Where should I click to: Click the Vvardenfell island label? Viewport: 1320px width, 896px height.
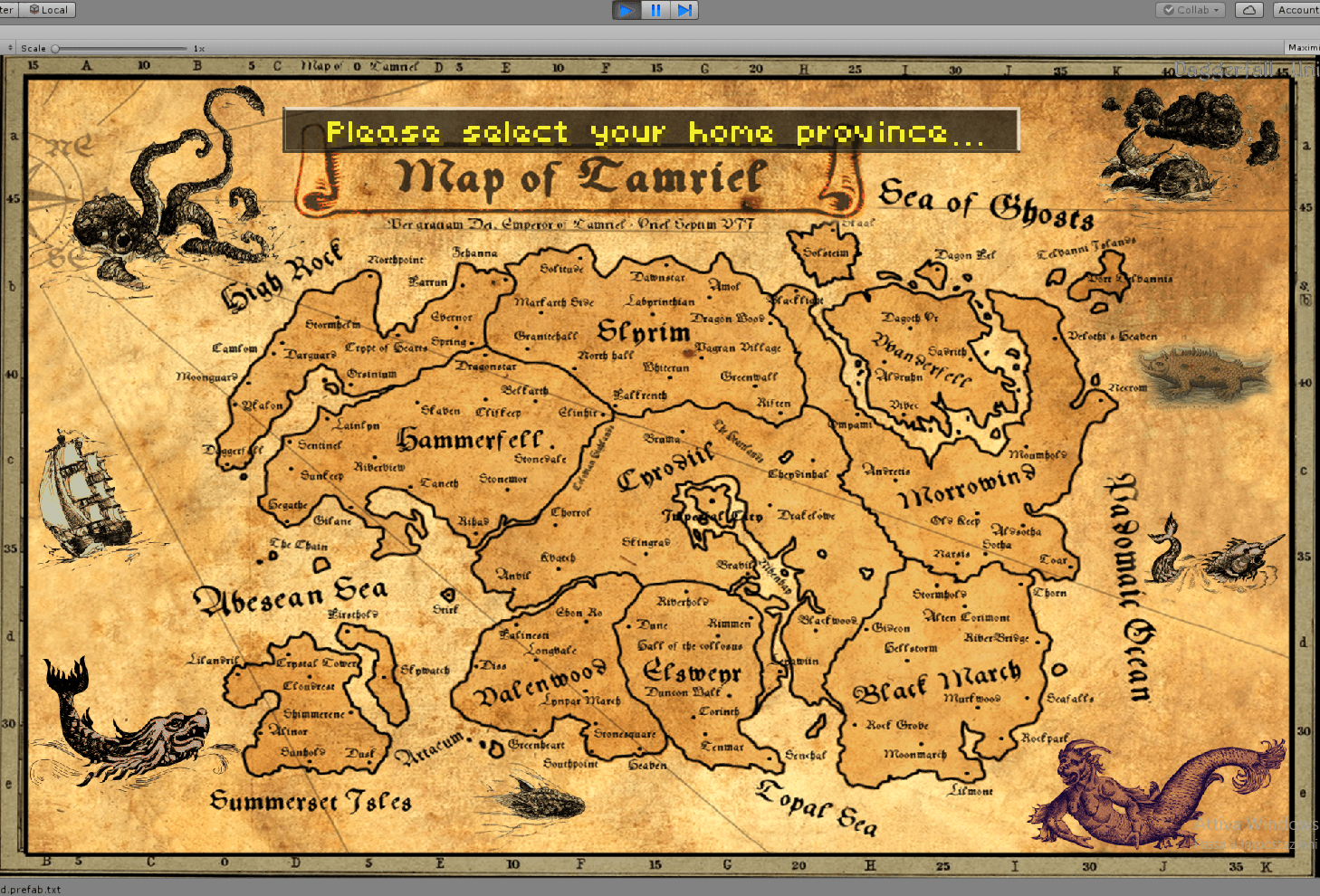coord(922,359)
